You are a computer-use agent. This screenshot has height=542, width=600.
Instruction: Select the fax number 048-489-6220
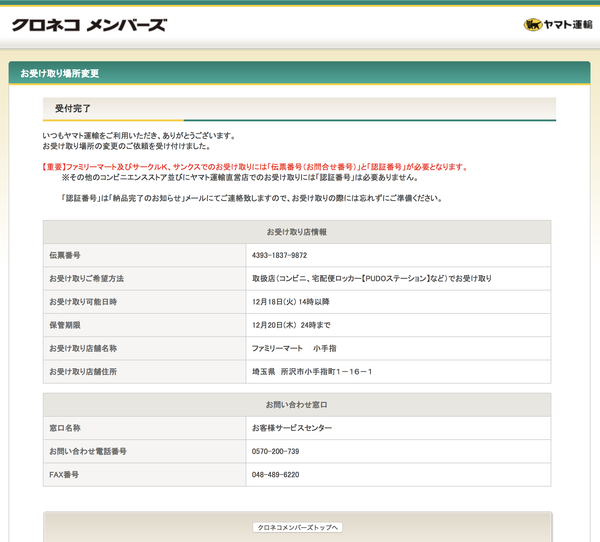pos(276,475)
